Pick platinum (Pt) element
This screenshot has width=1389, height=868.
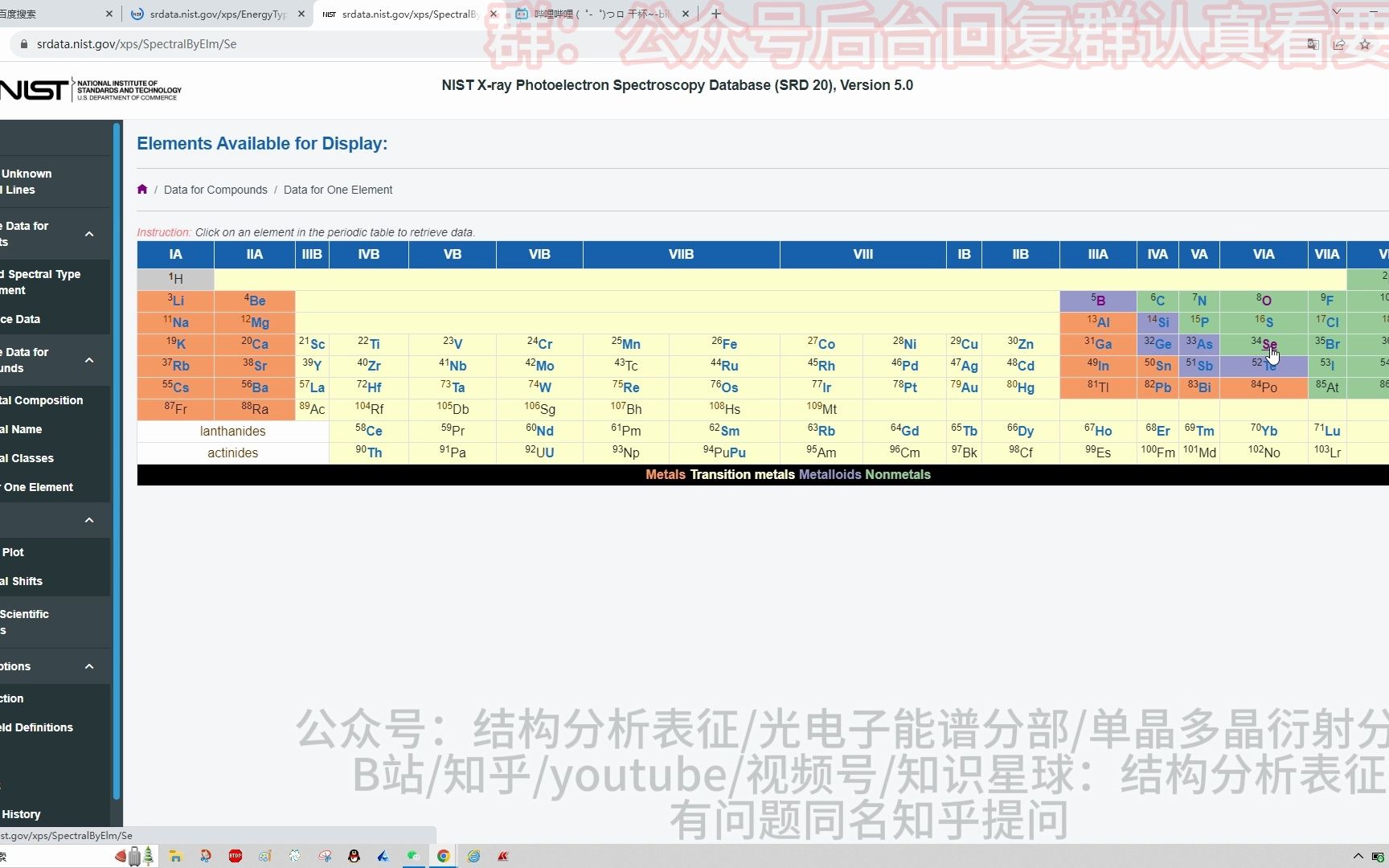click(x=904, y=387)
